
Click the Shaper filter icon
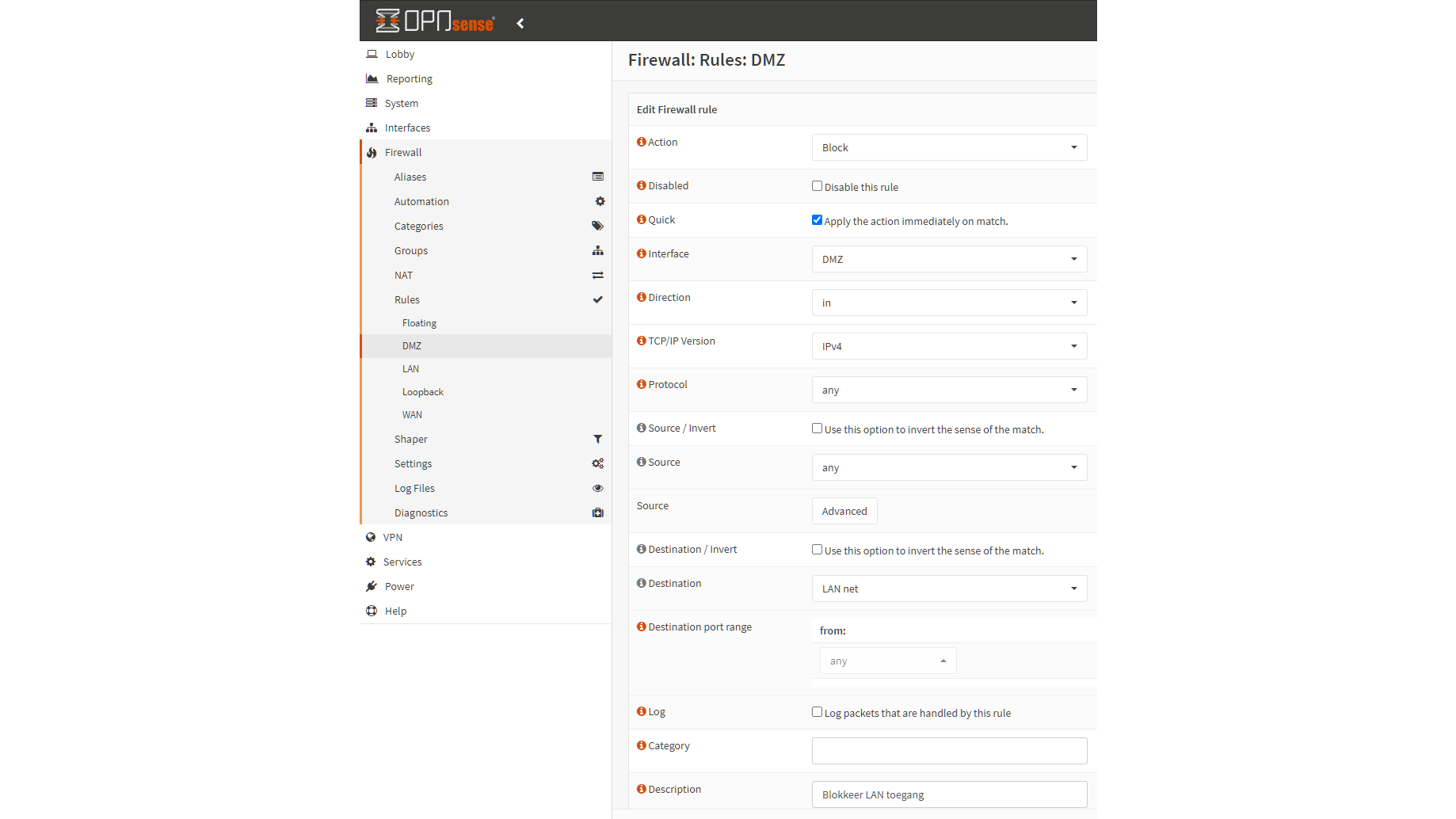tap(597, 439)
